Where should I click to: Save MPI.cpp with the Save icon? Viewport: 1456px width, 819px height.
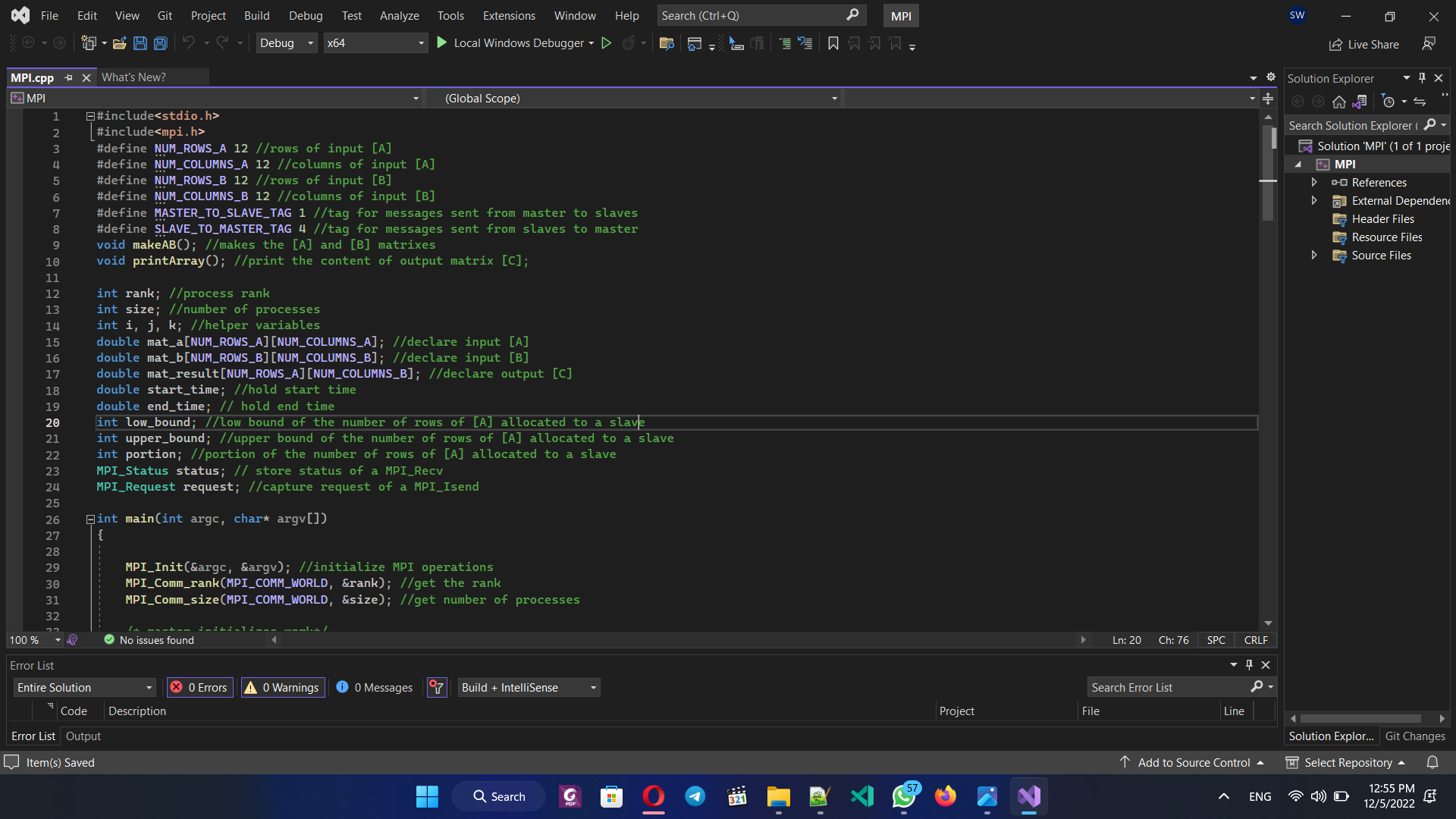[140, 43]
